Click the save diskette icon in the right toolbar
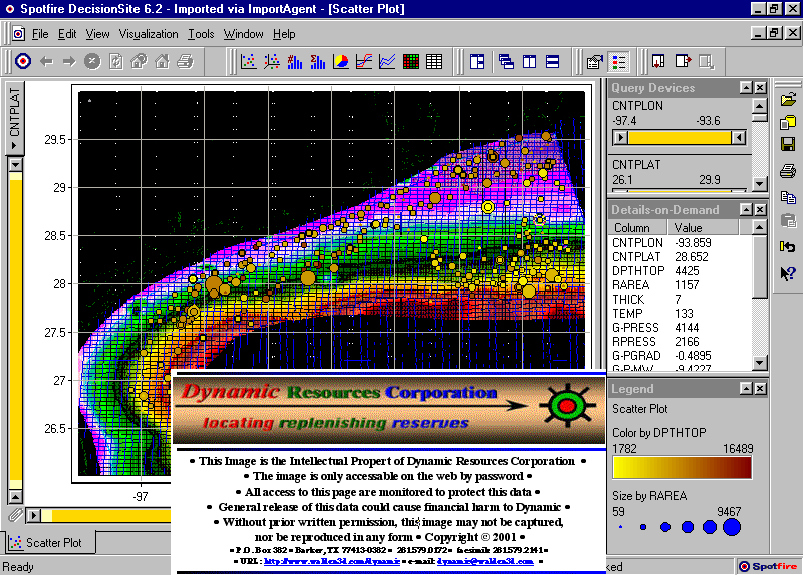Screen dimensions: 803x575 (787, 145)
